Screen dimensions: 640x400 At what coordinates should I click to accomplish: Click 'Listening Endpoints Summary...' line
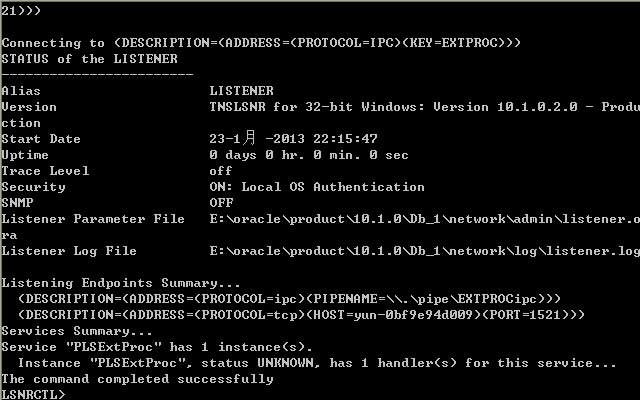[x=121, y=283]
